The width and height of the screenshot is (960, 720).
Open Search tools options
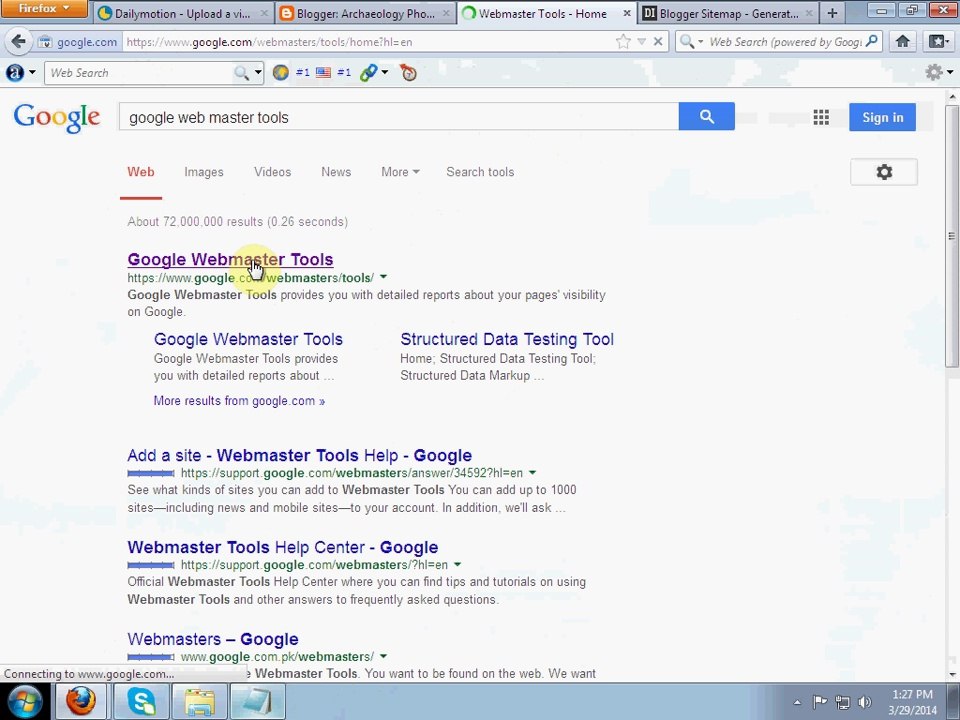pos(480,172)
